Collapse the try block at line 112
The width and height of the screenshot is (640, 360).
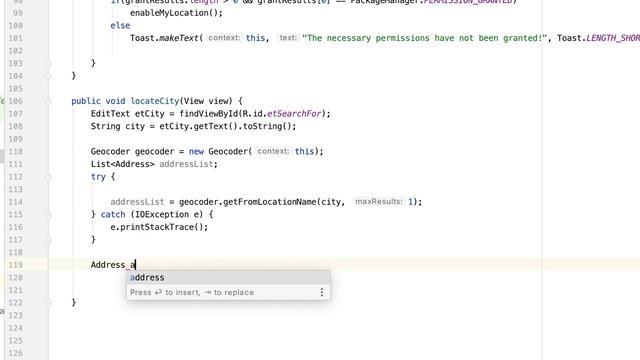coord(48,177)
